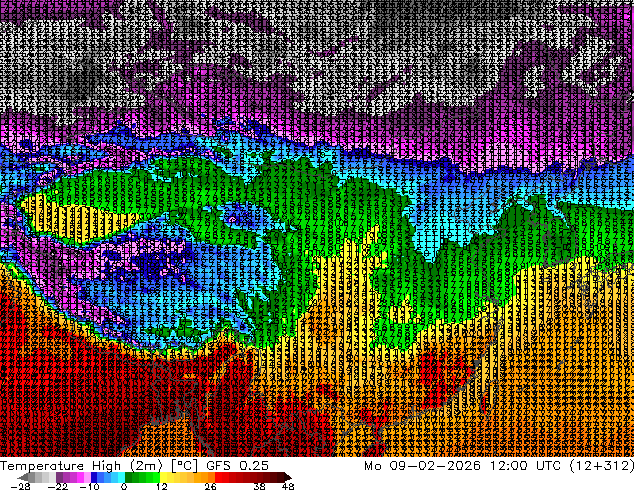Click the '48' legend value
The image size is (634, 490).
(x=288, y=486)
